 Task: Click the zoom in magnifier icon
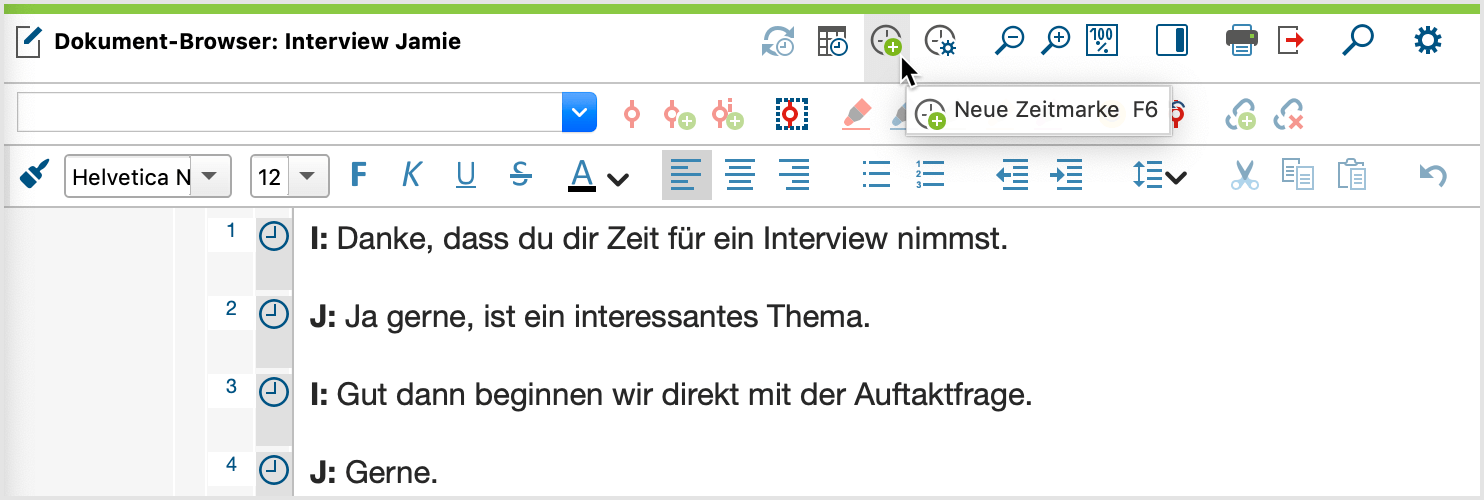point(1056,41)
